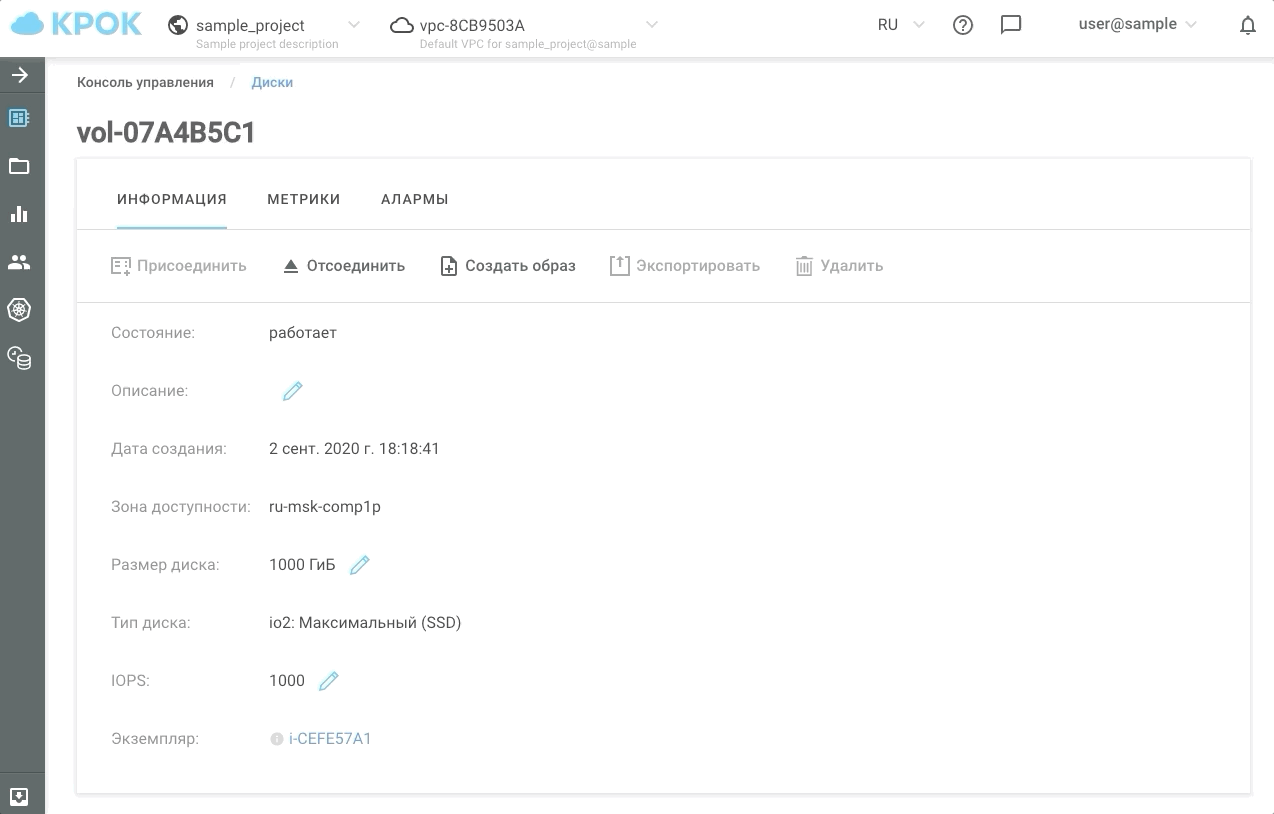Screen dimensions: 1274x814
Task: Switch to the Метрики tab
Action: pos(303,199)
